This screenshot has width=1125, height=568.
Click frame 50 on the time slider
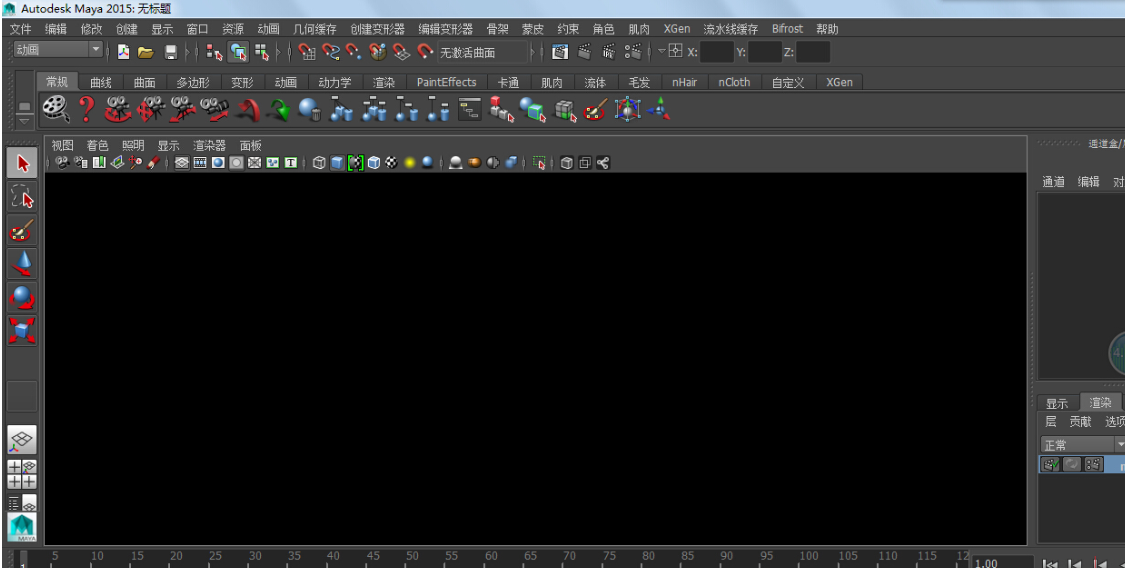pyautogui.click(x=411, y=558)
